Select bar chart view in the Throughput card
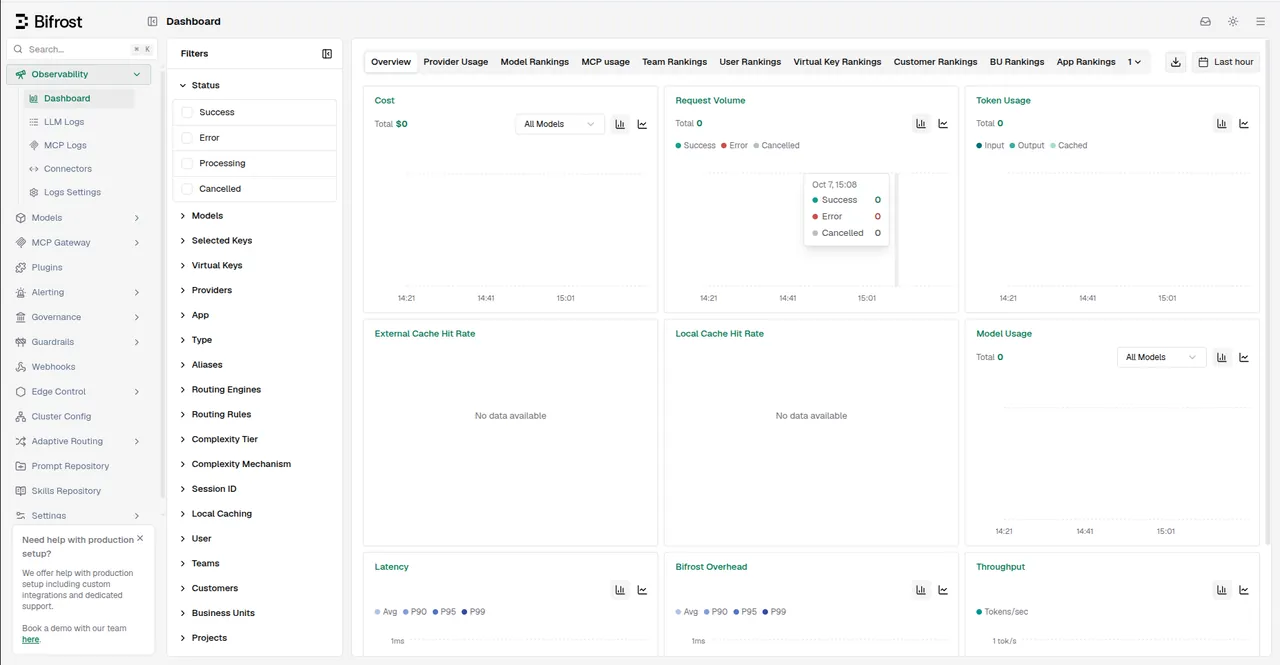Screen dimensions: 1280x665 pos(1222,590)
